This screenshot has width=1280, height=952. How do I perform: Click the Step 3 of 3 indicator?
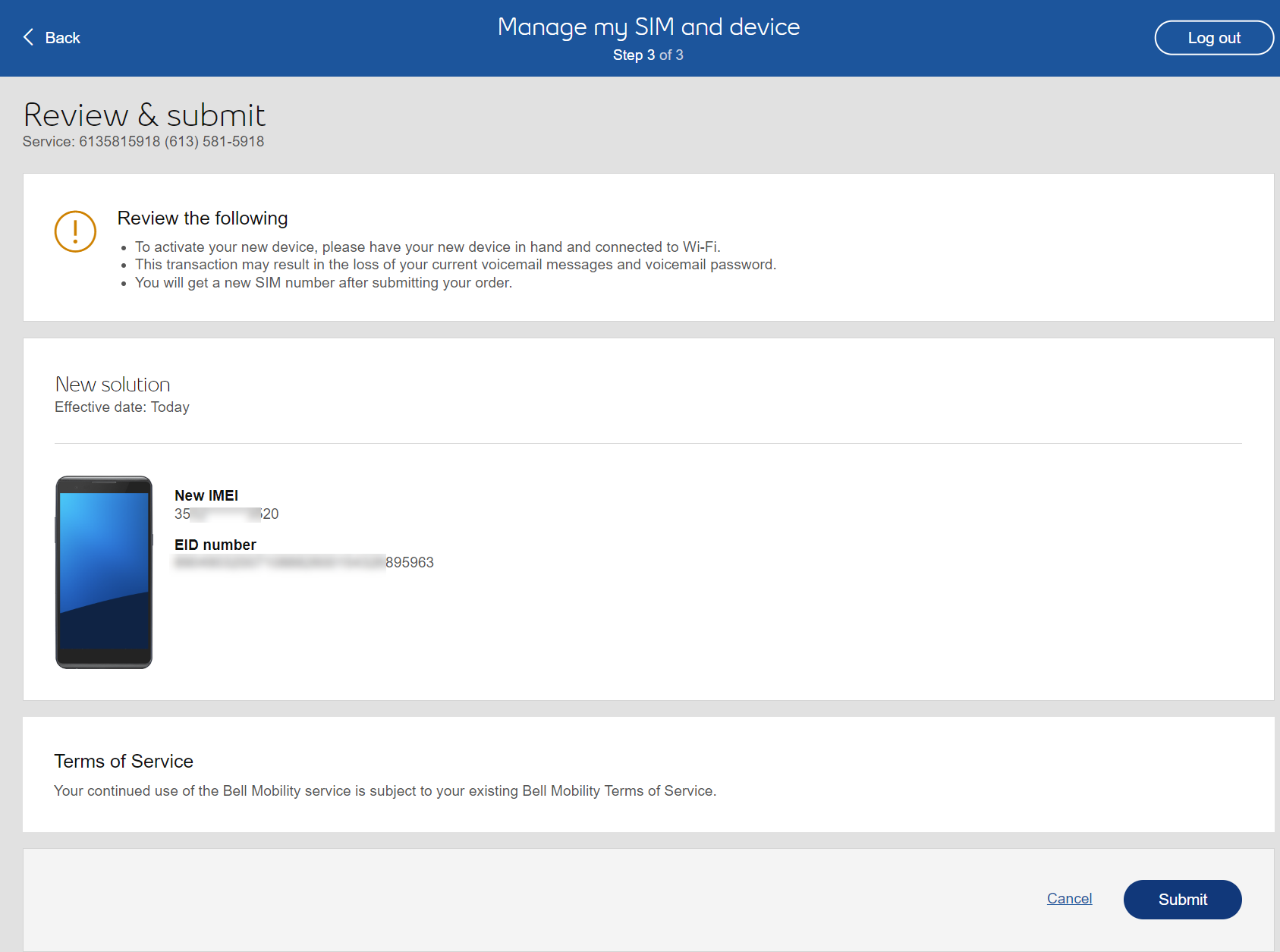(x=648, y=55)
